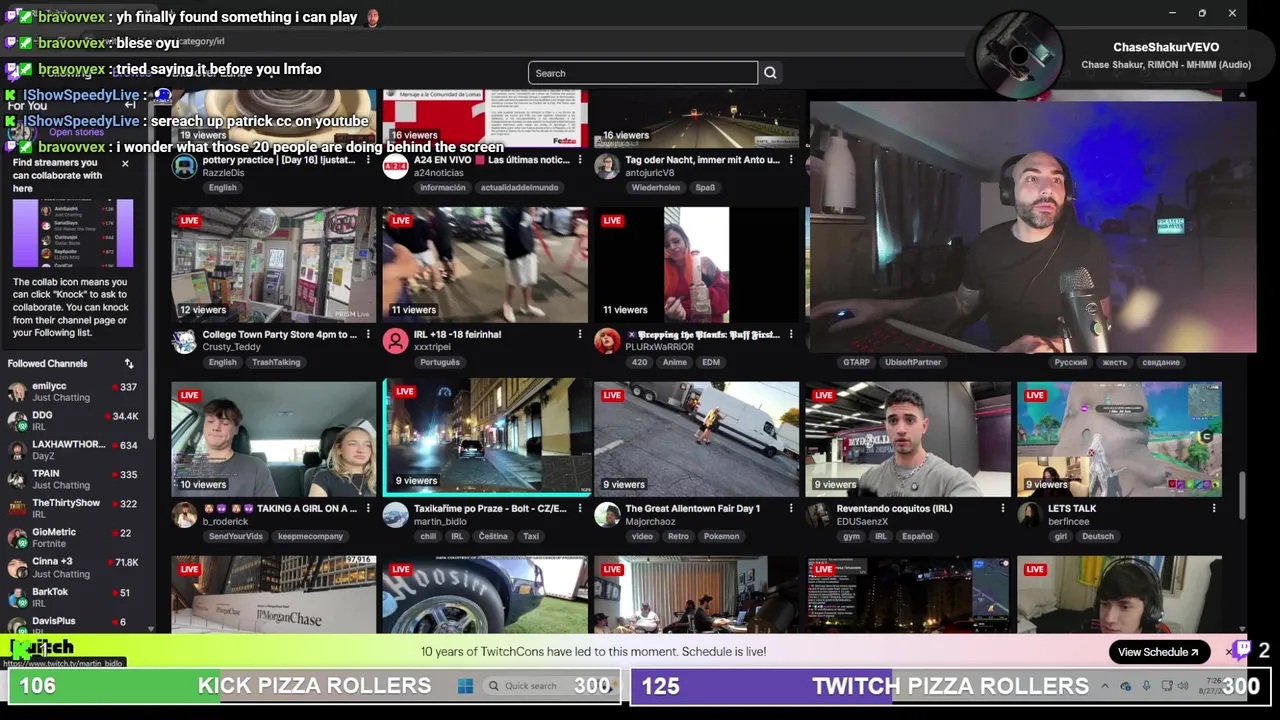Select the Pokemon tag
The image size is (1280, 720).
[x=721, y=536]
